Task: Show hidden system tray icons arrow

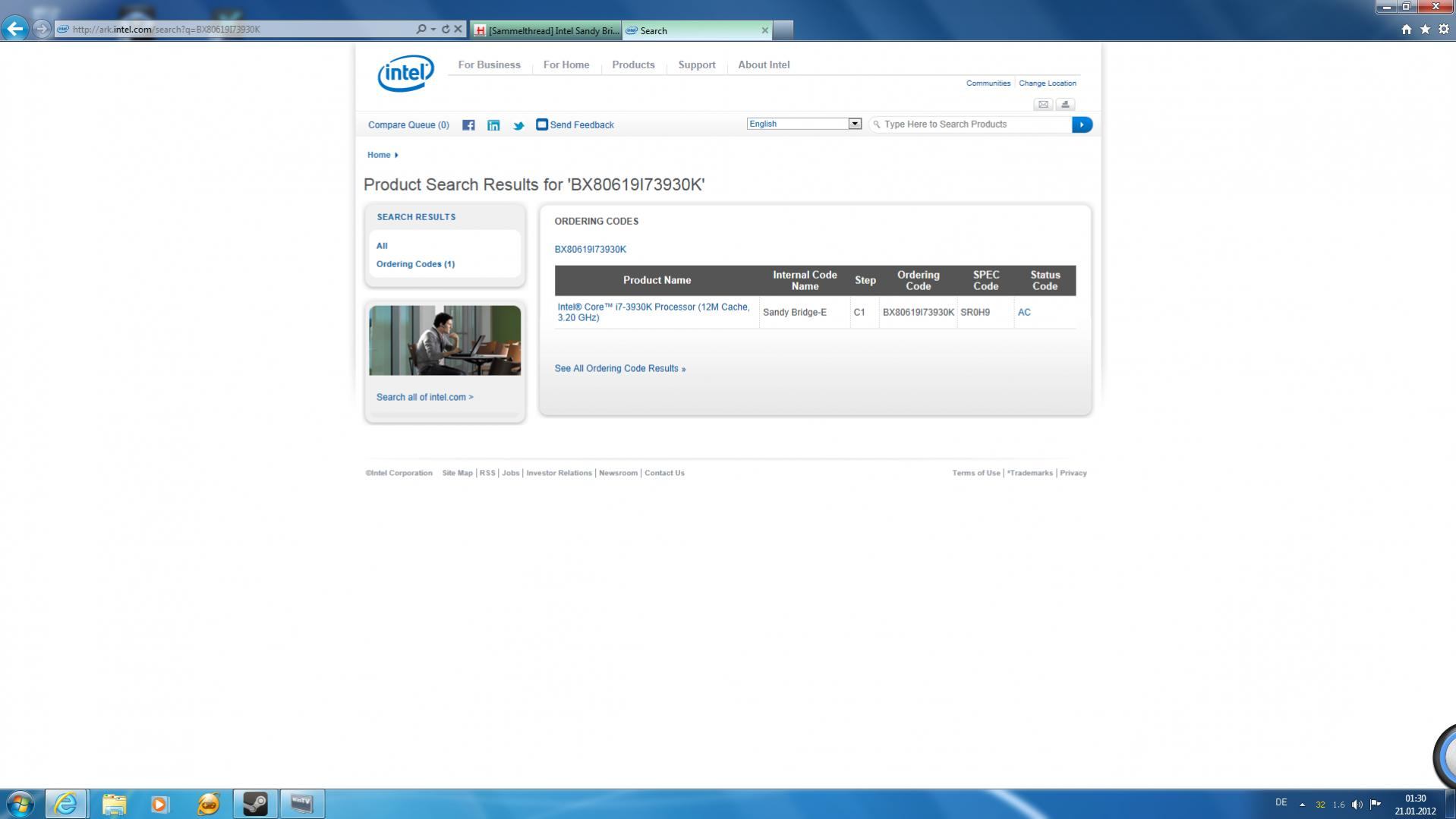Action: coord(1302,805)
